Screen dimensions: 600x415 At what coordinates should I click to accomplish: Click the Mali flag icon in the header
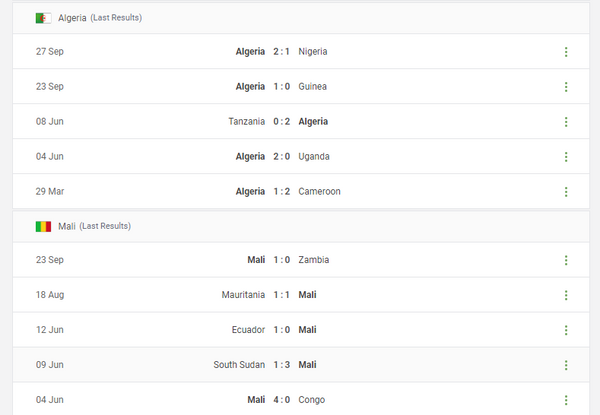pos(43,227)
